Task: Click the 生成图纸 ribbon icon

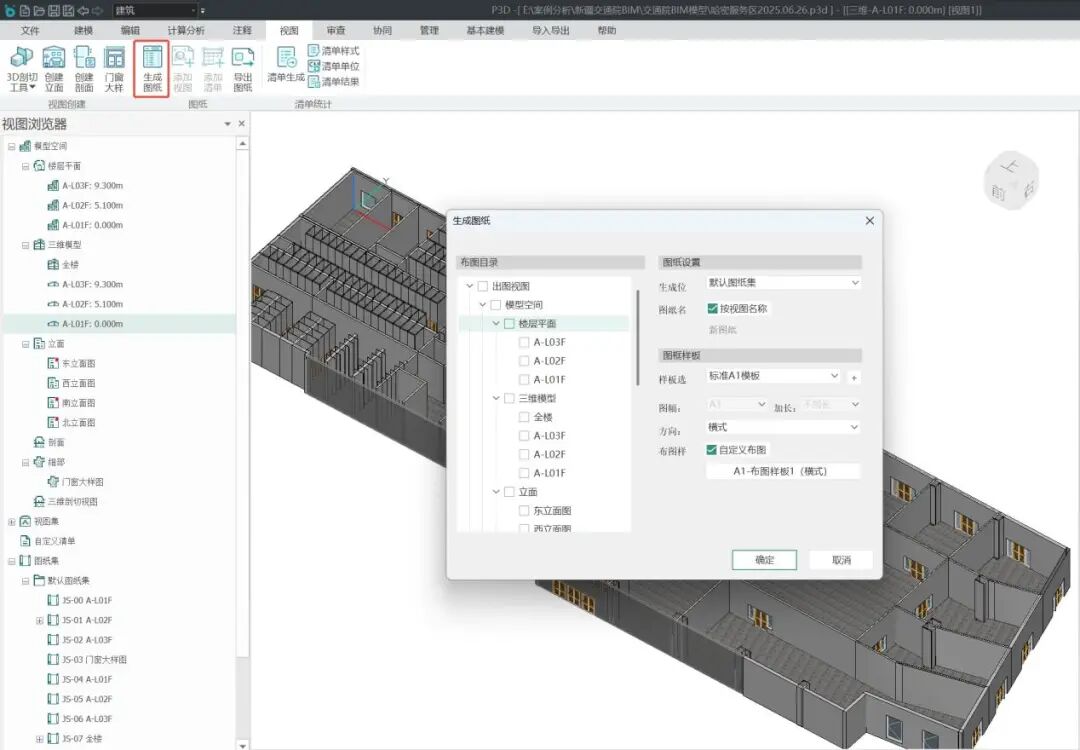Action: coord(152,69)
